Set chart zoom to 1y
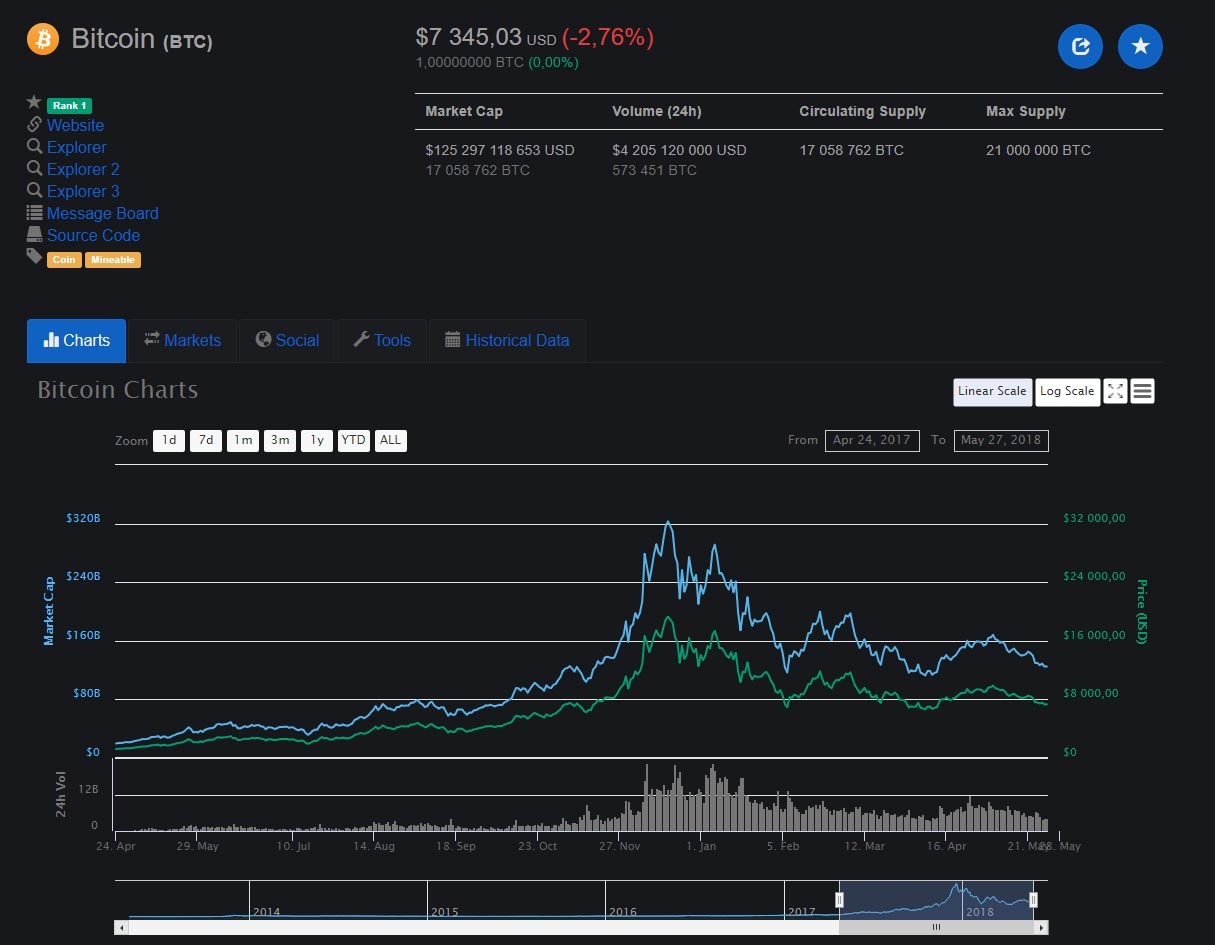Viewport: 1215px width, 945px height. [317, 440]
